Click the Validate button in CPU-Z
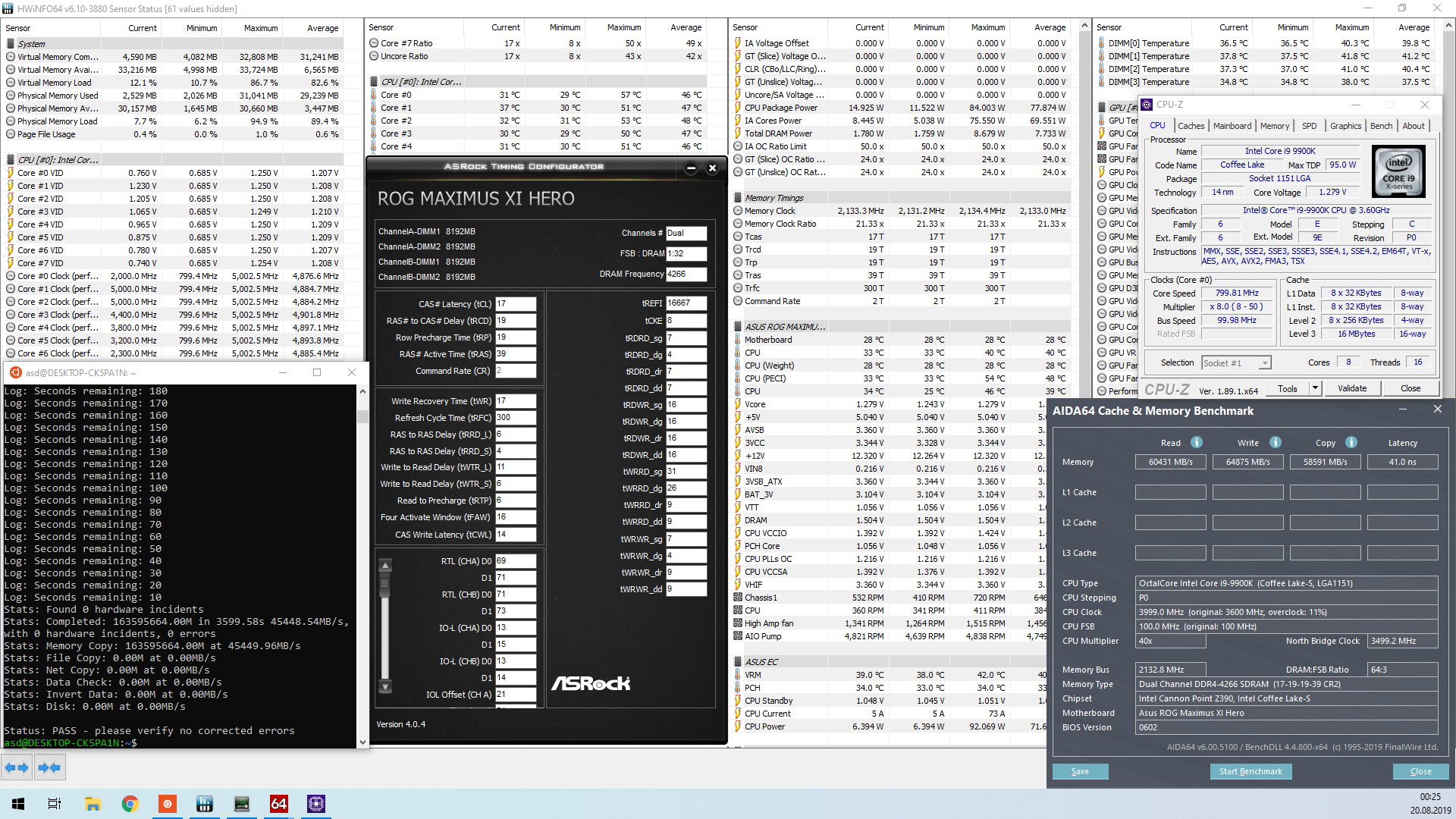The image size is (1456, 819). click(1351, 388)
